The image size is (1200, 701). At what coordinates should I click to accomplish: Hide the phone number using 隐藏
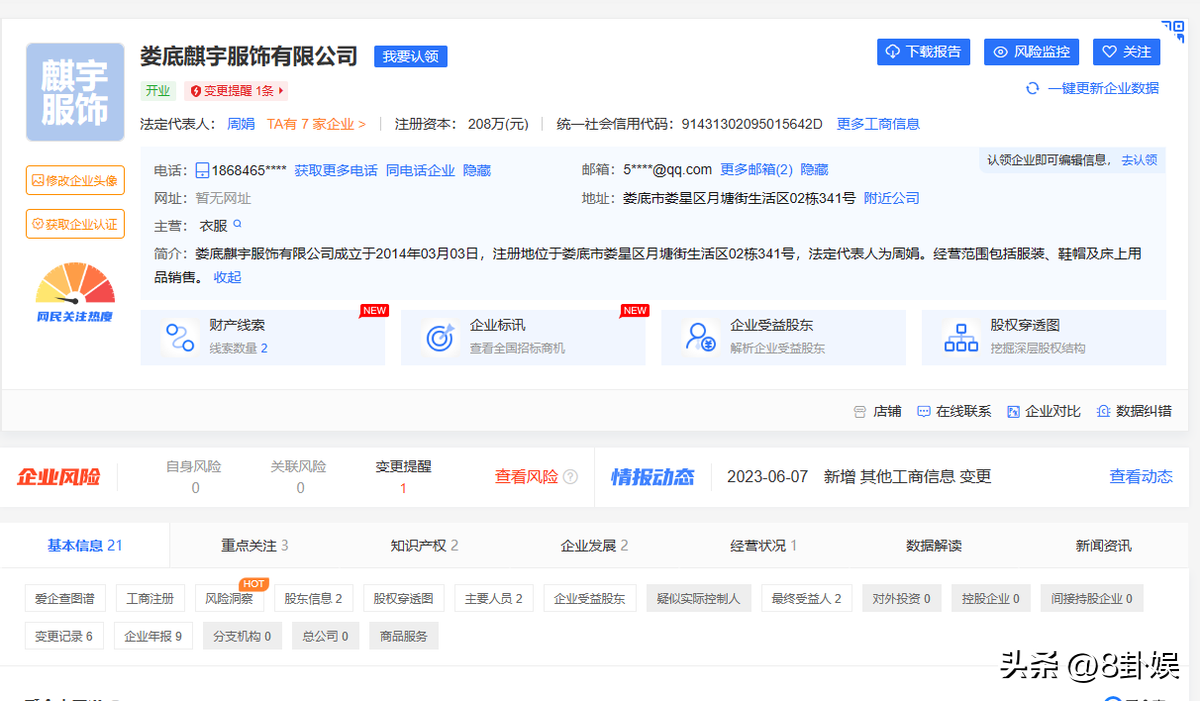click(x=475, y=170)
